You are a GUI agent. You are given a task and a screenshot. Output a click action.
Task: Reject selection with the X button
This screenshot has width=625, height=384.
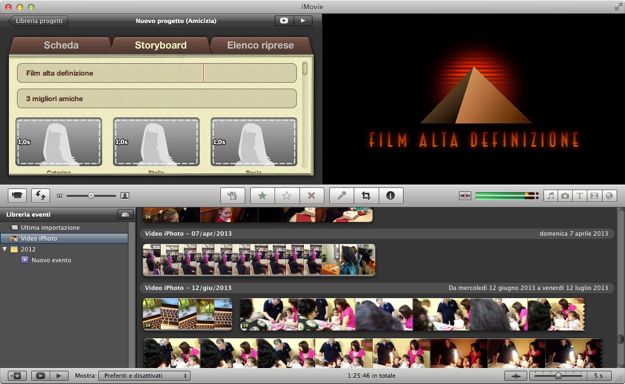pos(312,195)
